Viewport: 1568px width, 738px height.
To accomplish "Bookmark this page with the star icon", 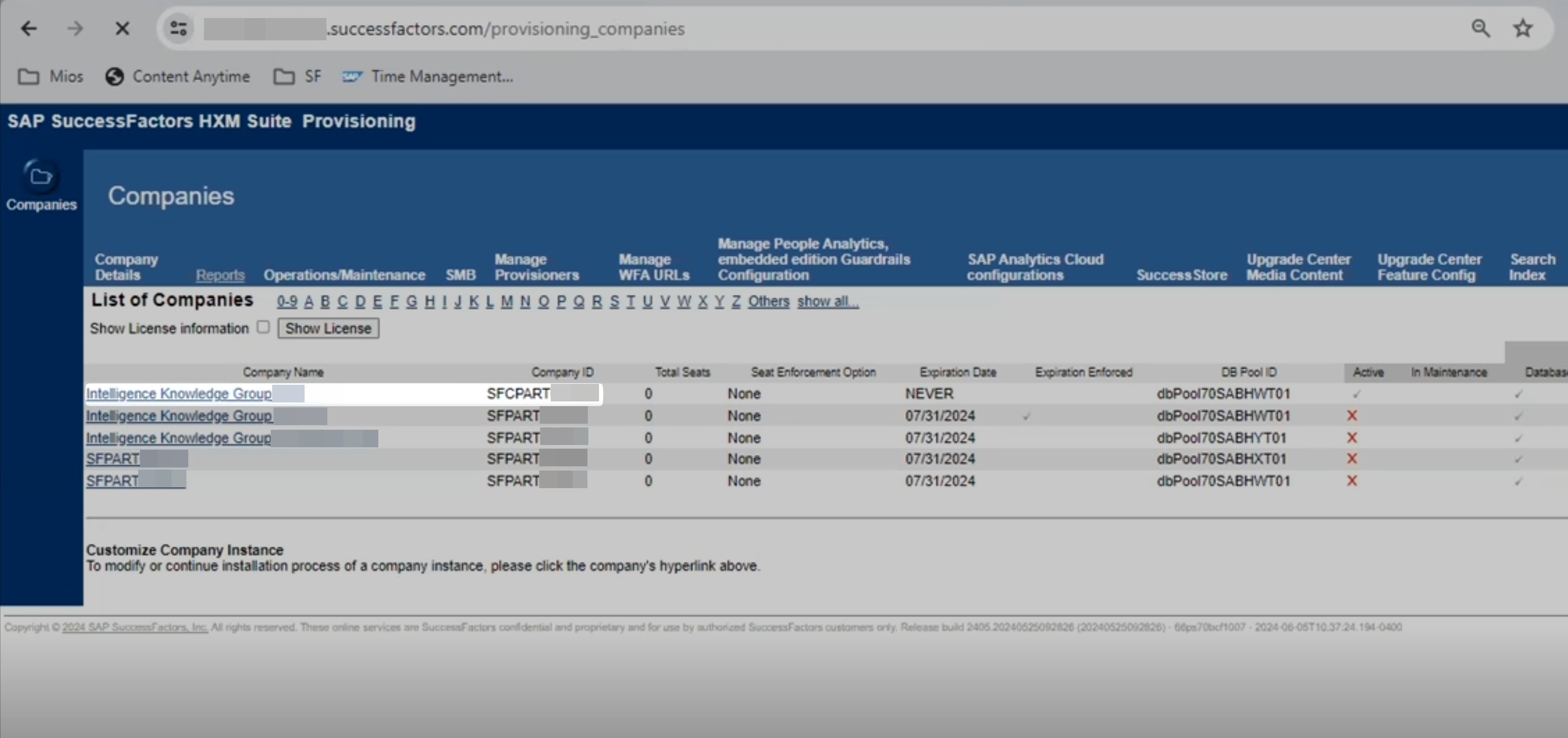I will pyautogui.click(x=1523, y=28).
